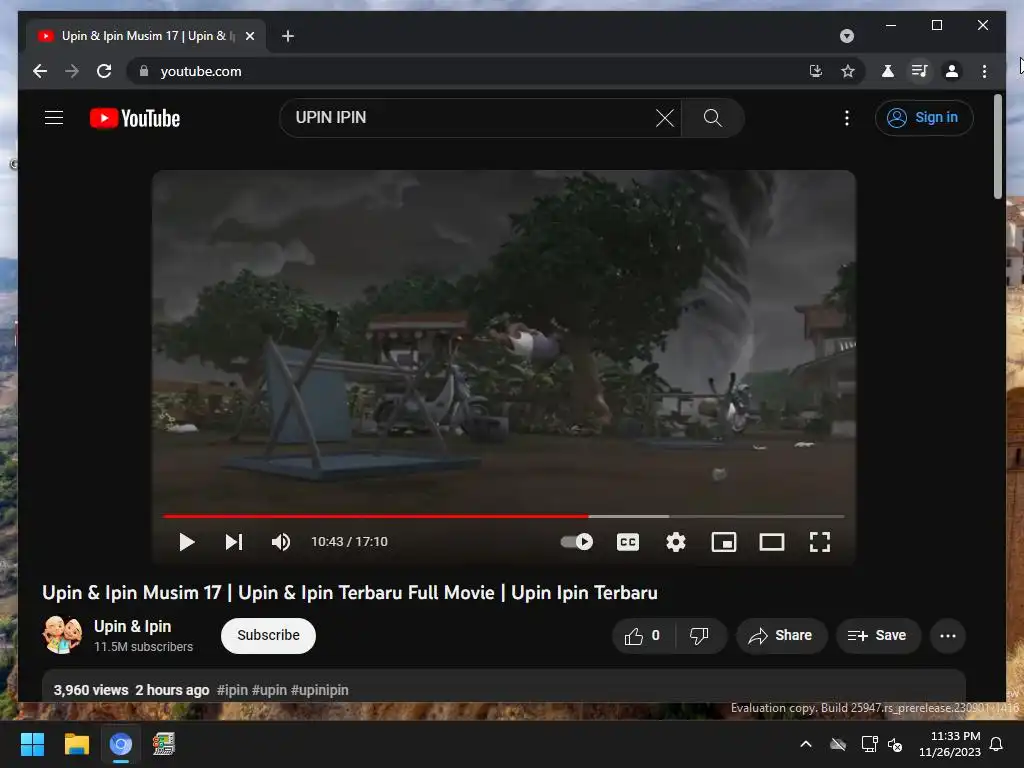Open more actions ellipsis beside Save
Image resolution: width=1024 pixels, height=768 pixels.
click(x=948, y=635)
